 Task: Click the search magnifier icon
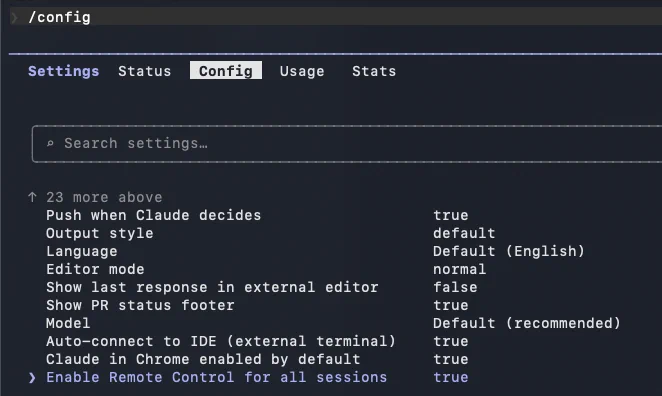[x=50, y=144]
